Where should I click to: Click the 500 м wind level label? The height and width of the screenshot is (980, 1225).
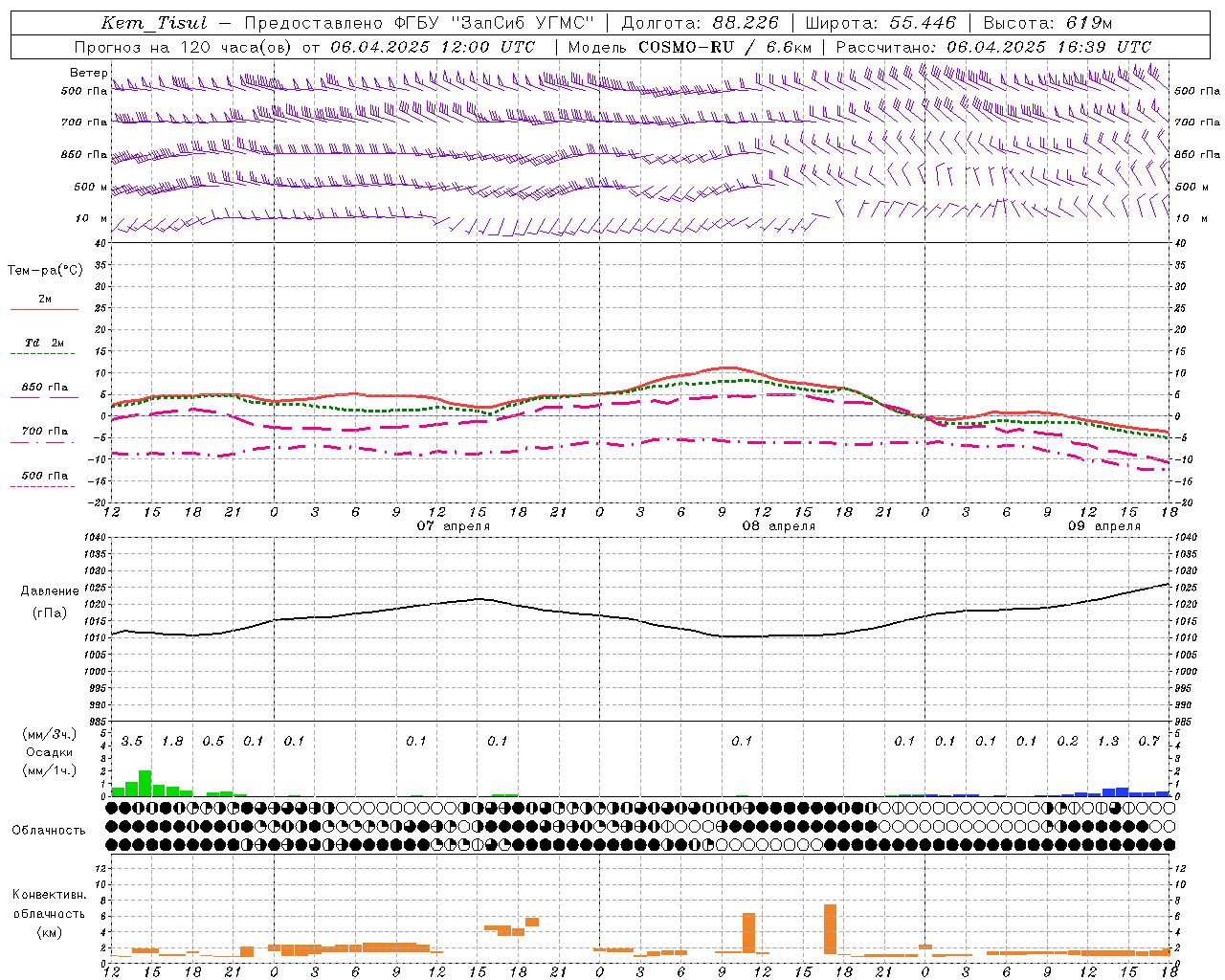(x=91, y=187)
